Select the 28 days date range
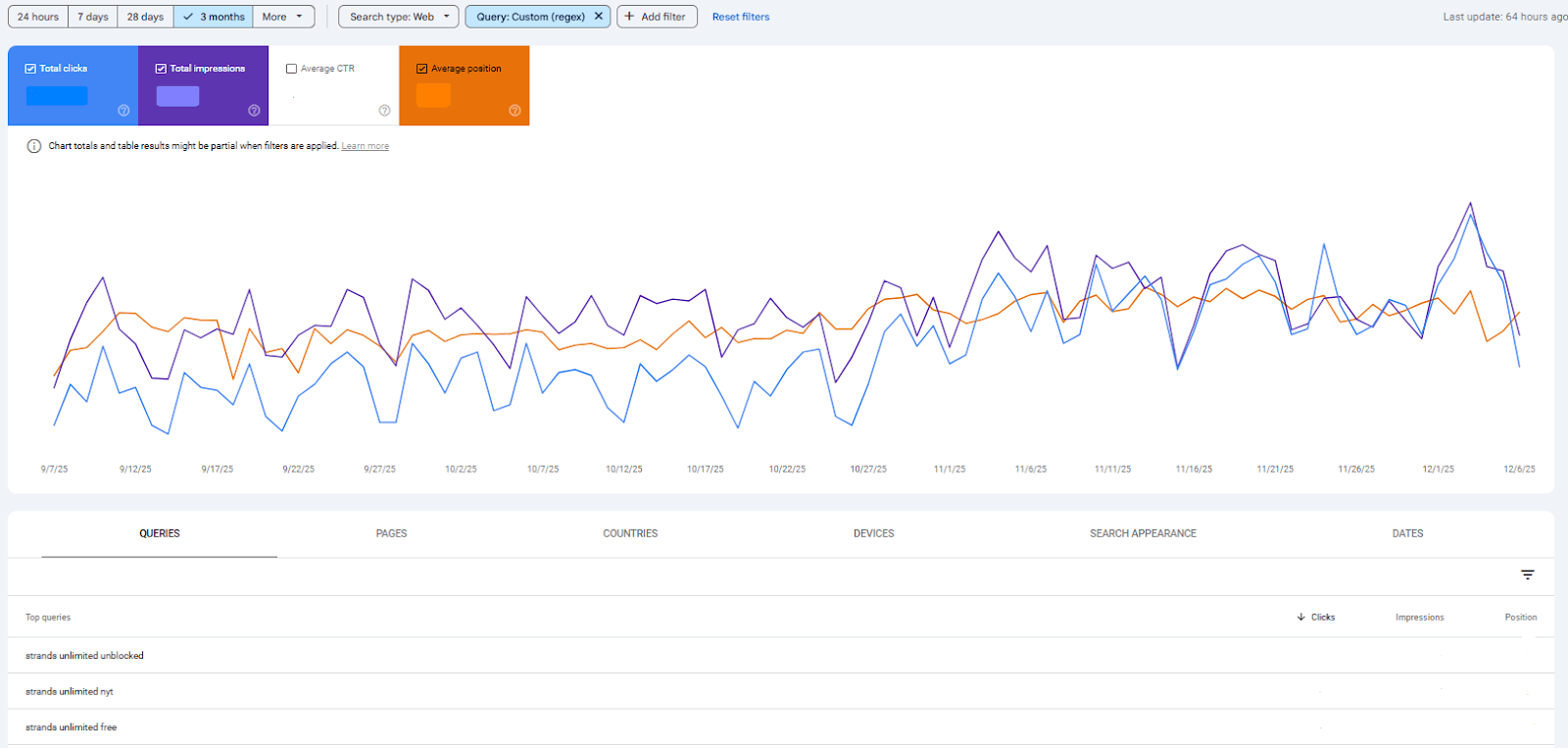The height and width of the screenshot is (748, 1568). tap(145, 17)
